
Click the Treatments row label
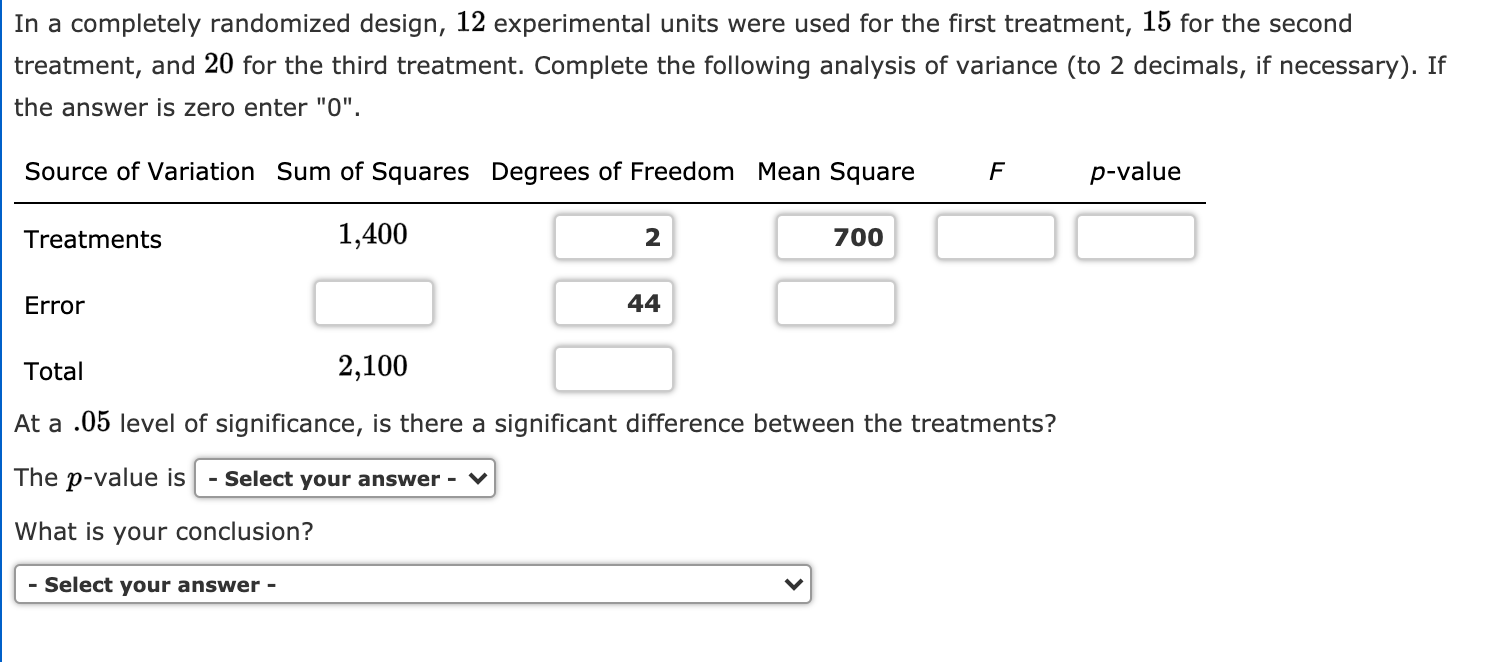[x=92, y=239]
